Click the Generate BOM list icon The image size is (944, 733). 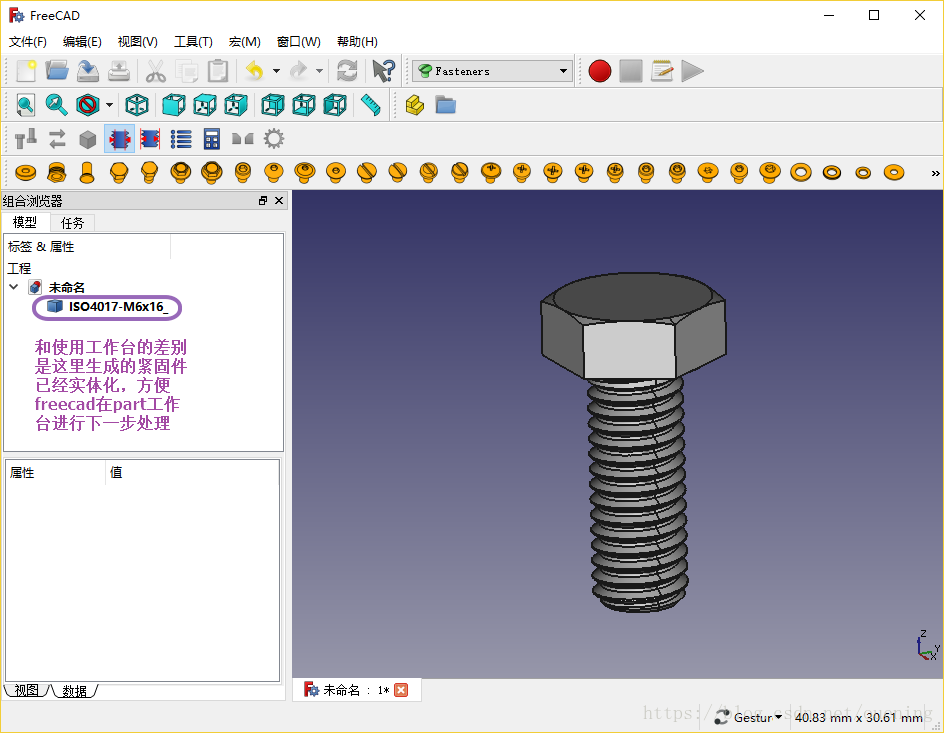click(181, 139)
